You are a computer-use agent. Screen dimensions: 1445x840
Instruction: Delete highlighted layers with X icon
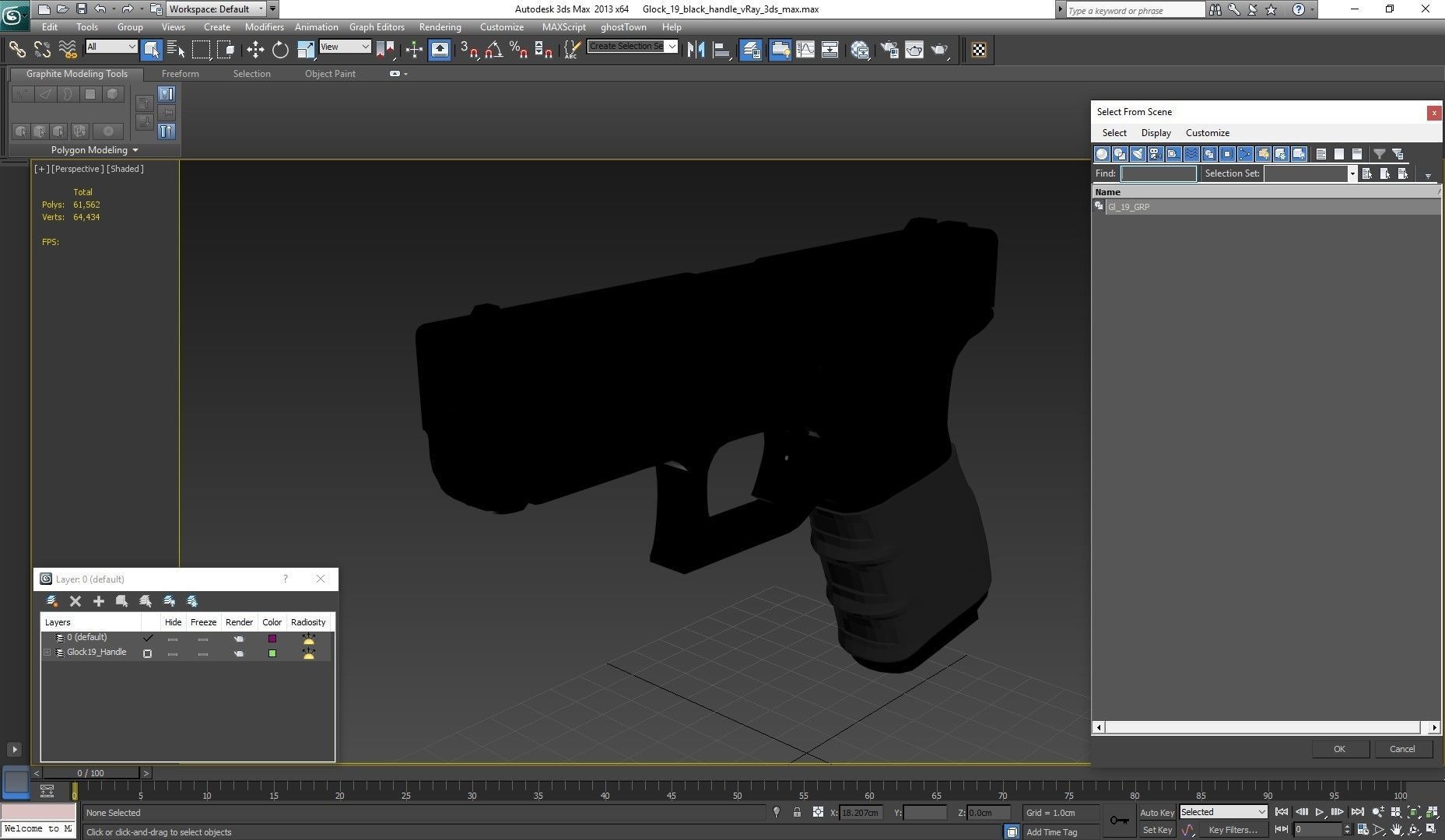point(75,601)
